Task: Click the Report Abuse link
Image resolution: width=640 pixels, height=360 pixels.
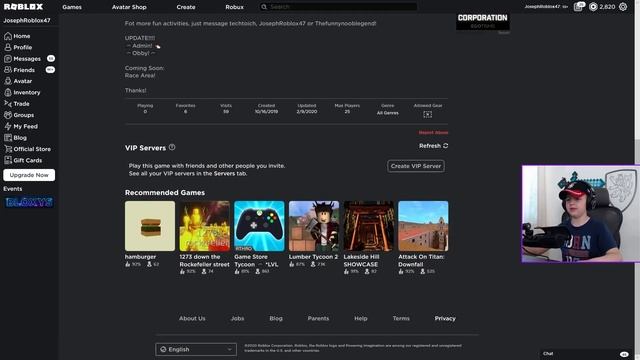Action: 433,133
